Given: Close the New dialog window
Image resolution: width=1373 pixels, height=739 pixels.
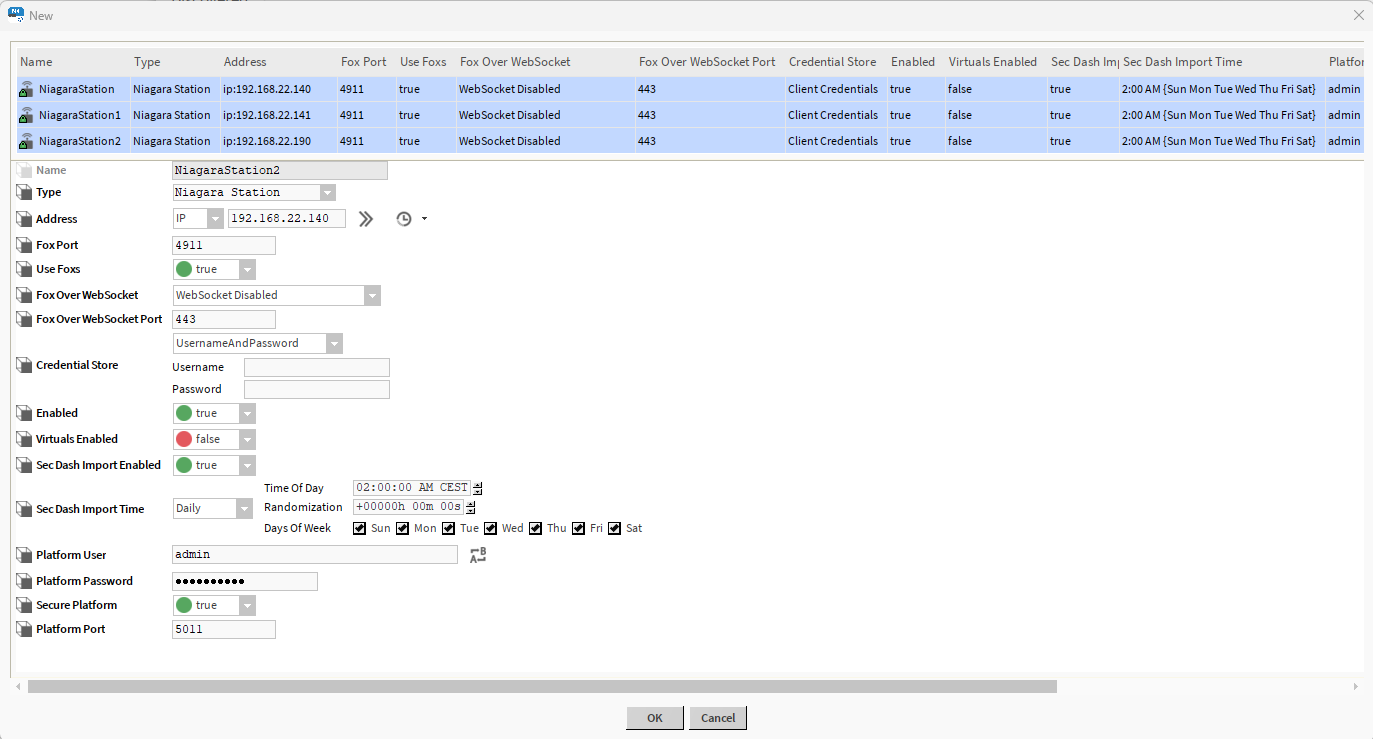Looking at the screenshot, I should pyautogui.click(x=1358, y=15).
